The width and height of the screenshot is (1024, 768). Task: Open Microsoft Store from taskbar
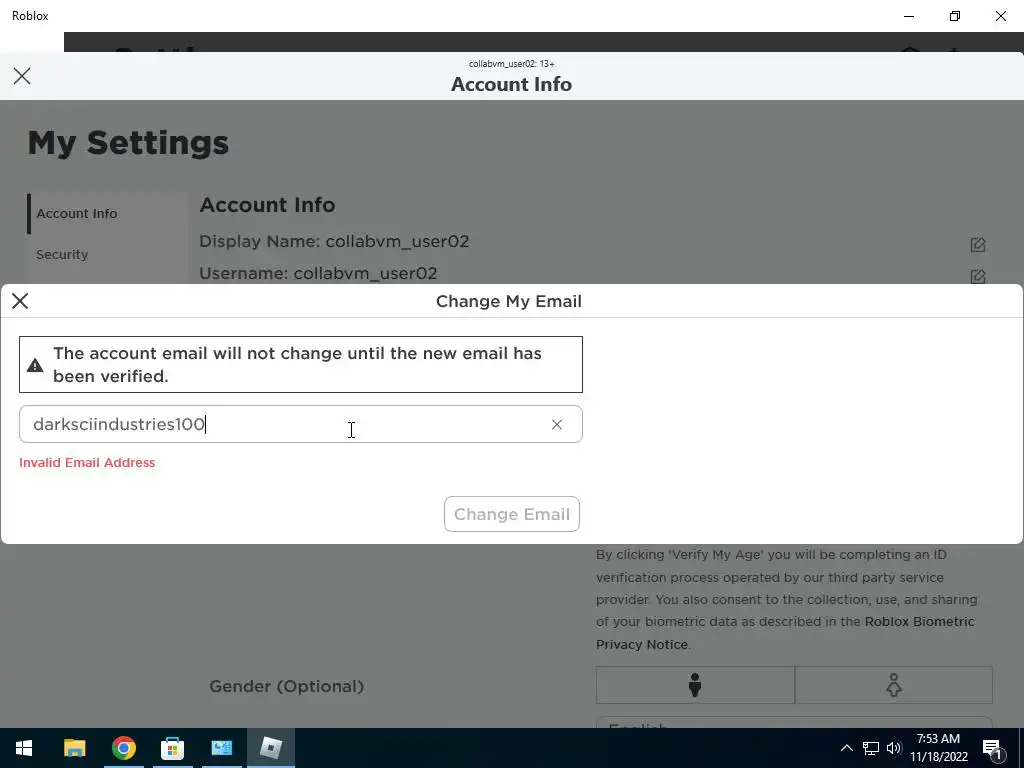[172, 748]
